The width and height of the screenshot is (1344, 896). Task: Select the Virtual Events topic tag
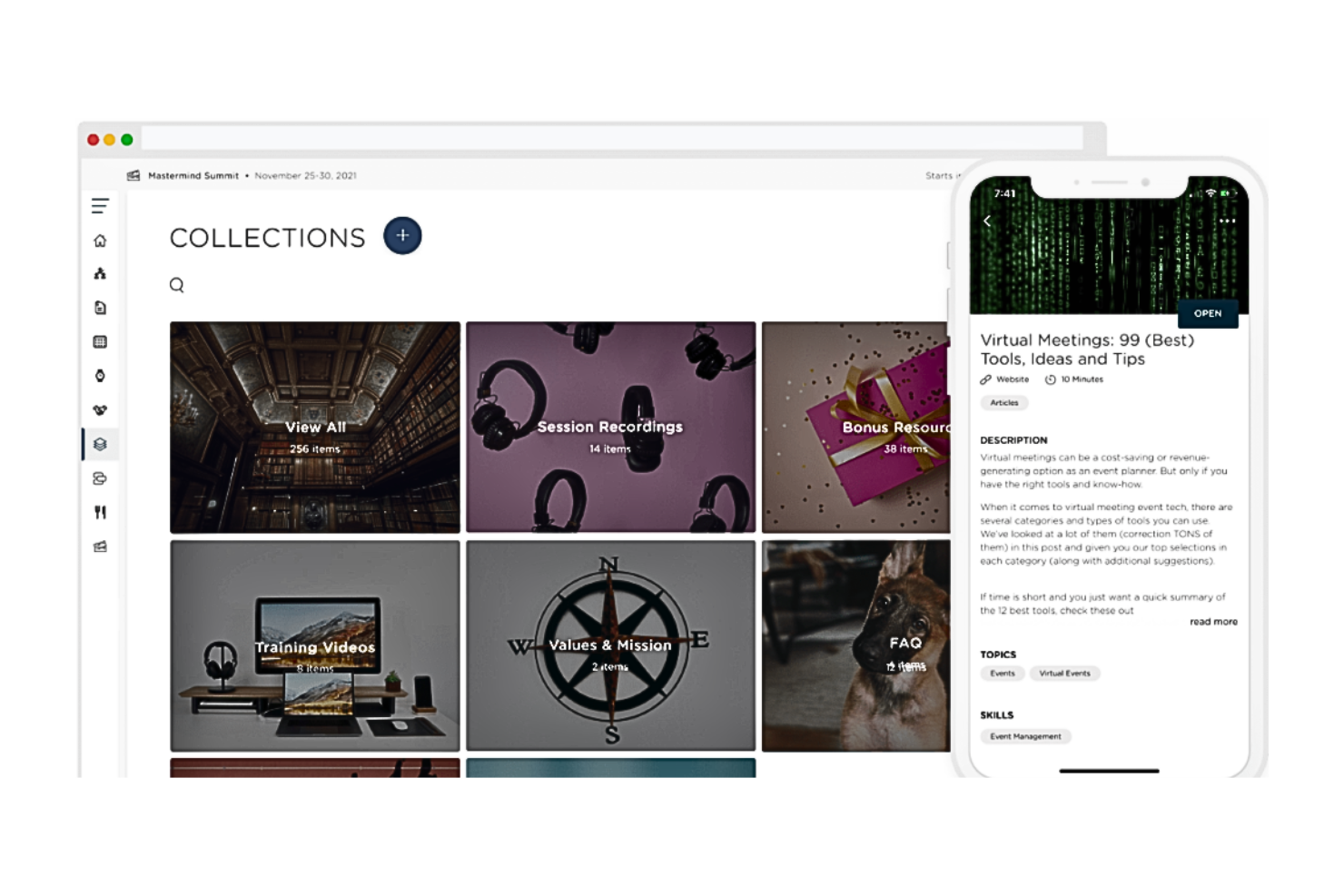(x=1064, y=674)
